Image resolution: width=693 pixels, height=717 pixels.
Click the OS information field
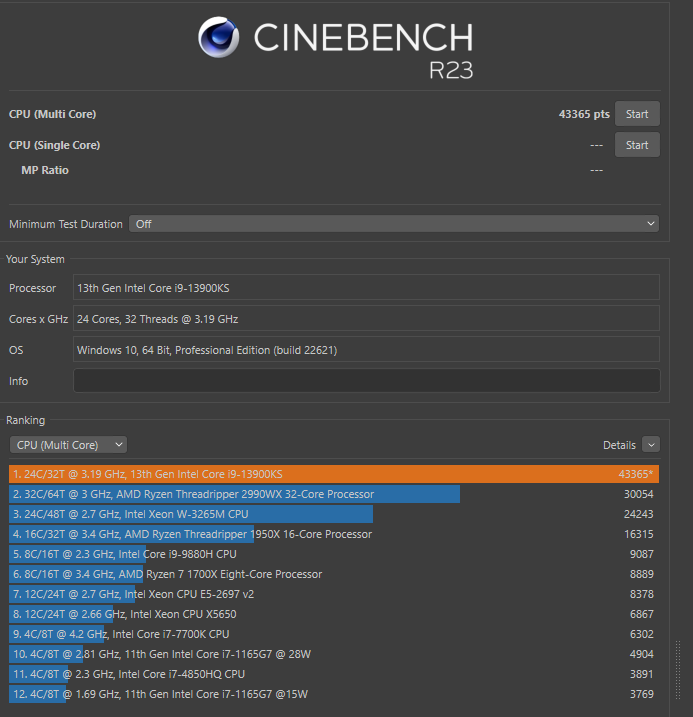coord(366,350)
